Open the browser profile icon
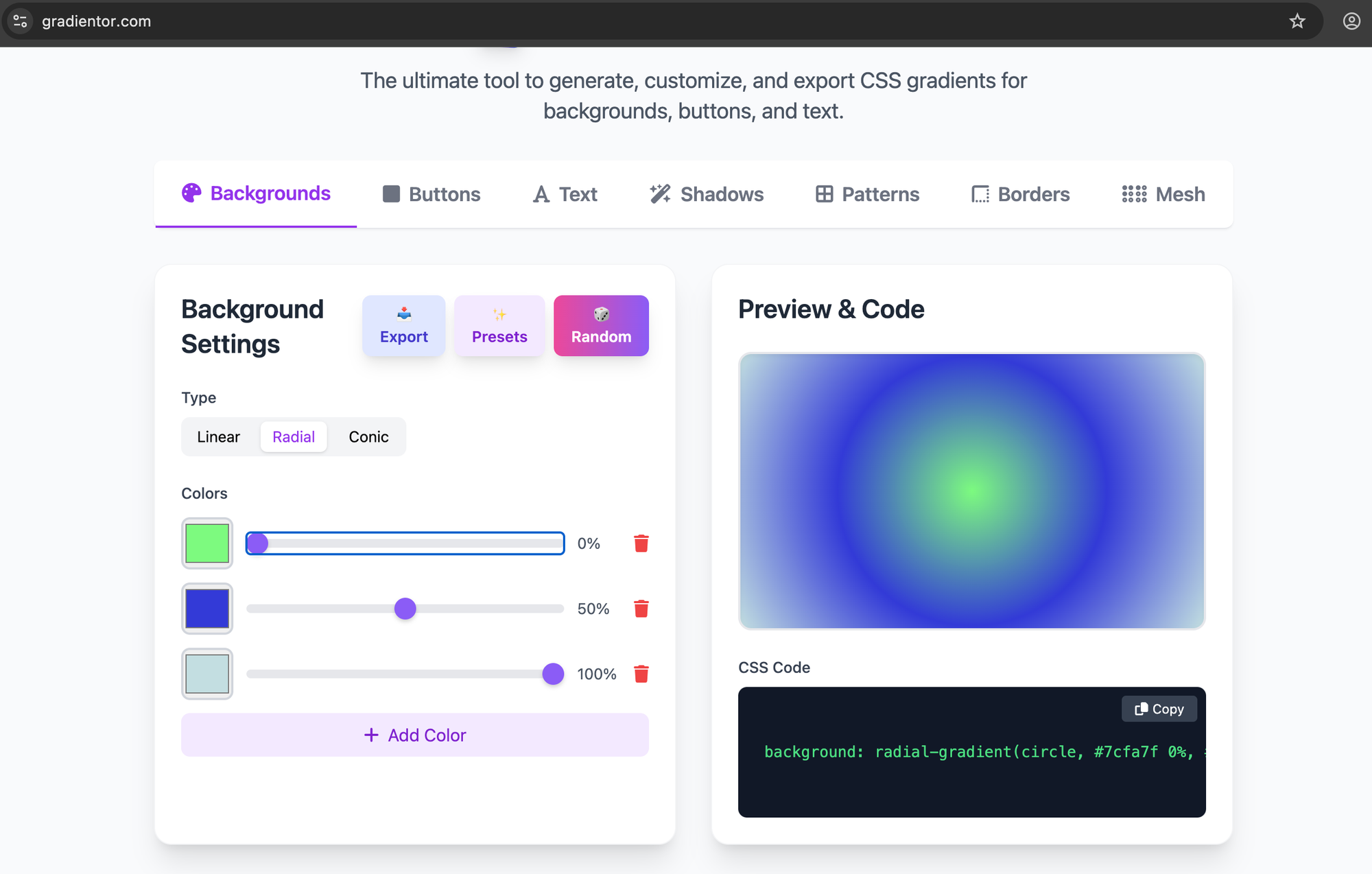 (x=1351, y=21)
